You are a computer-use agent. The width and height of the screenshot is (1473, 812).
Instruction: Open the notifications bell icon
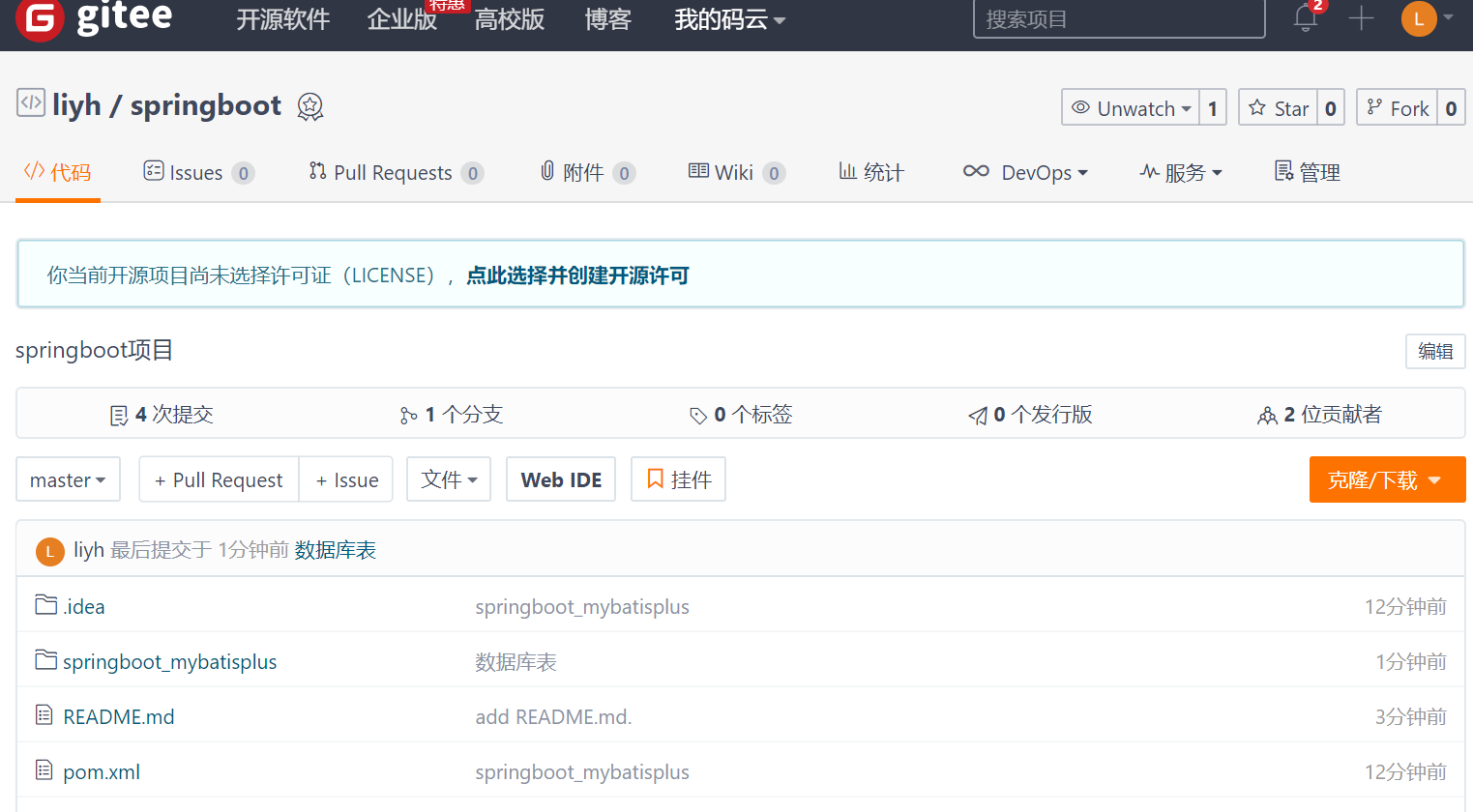click(1306, 17)
